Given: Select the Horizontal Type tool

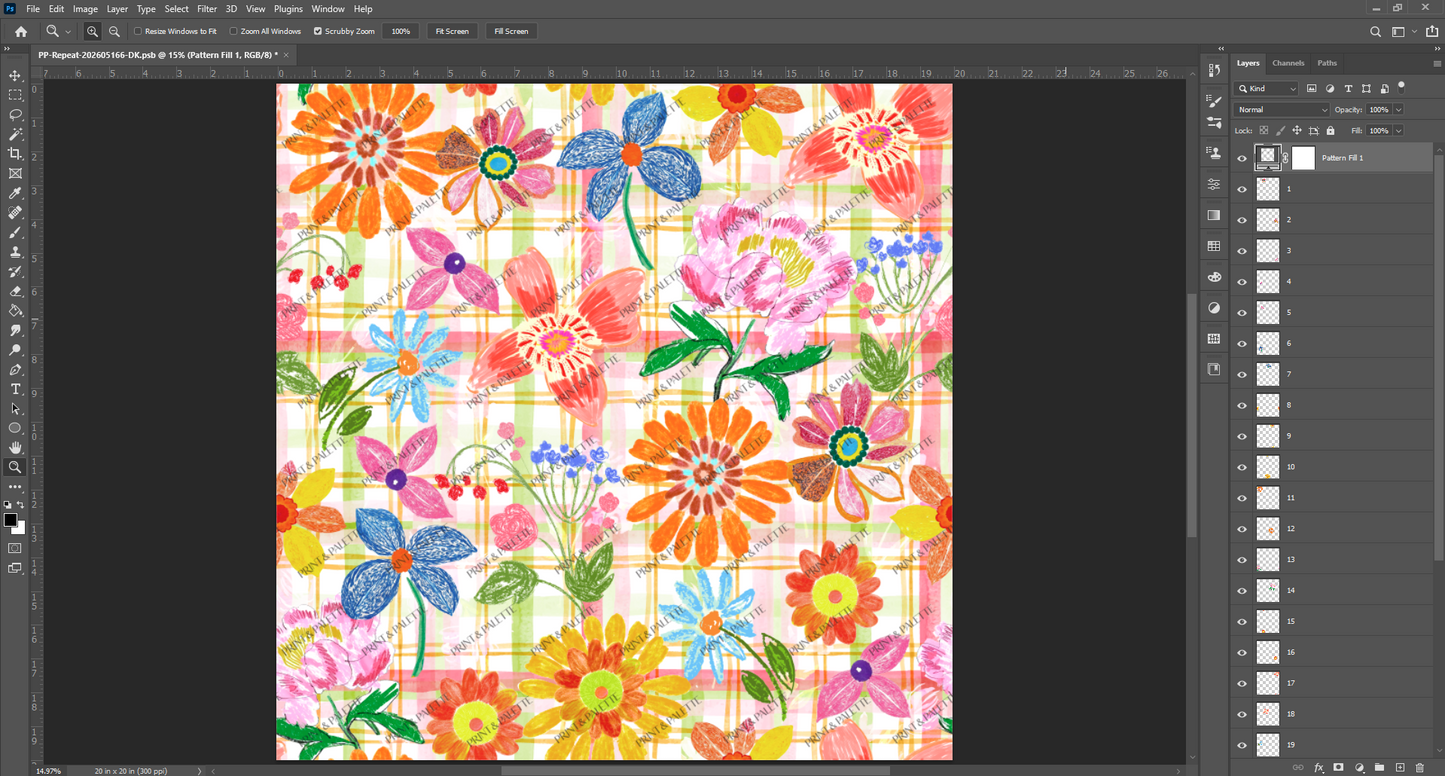Looking at the screenshot, I should (15, 389).
